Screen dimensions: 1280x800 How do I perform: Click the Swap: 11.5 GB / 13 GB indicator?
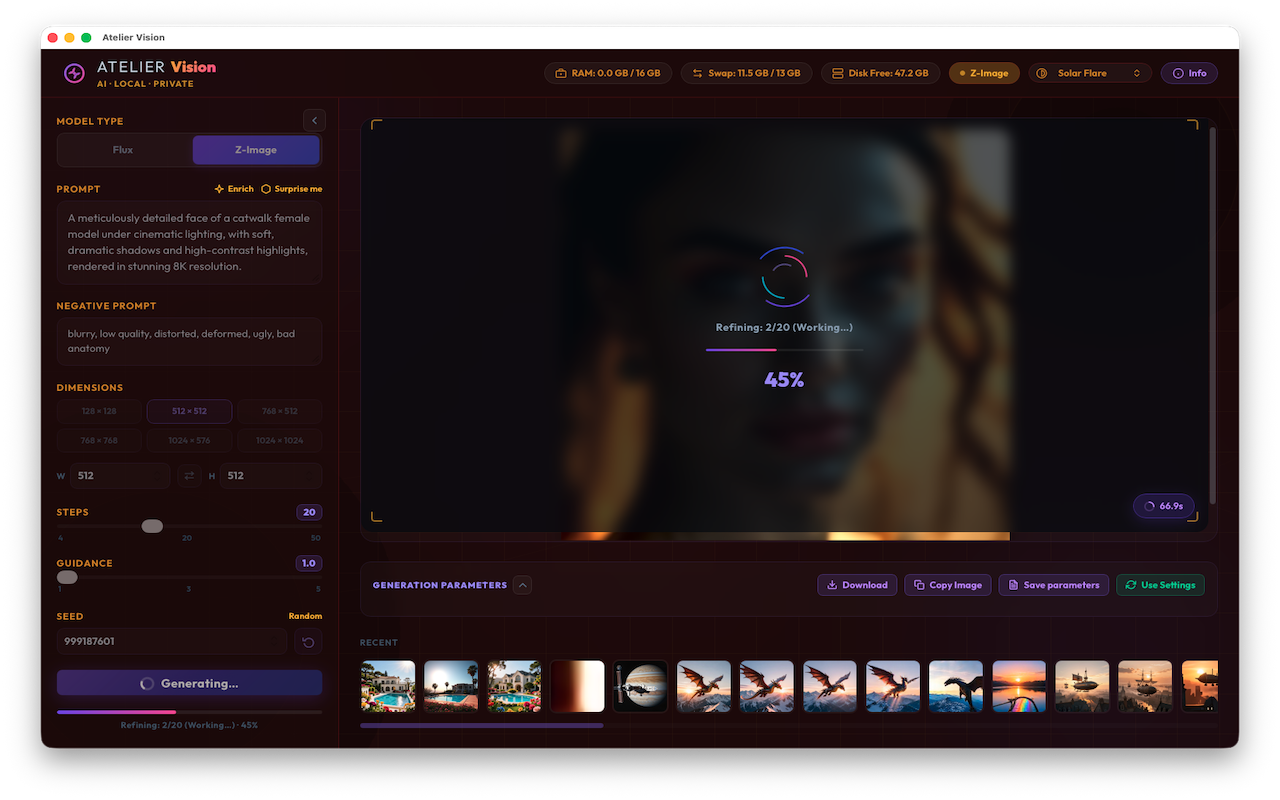[747, 73]
